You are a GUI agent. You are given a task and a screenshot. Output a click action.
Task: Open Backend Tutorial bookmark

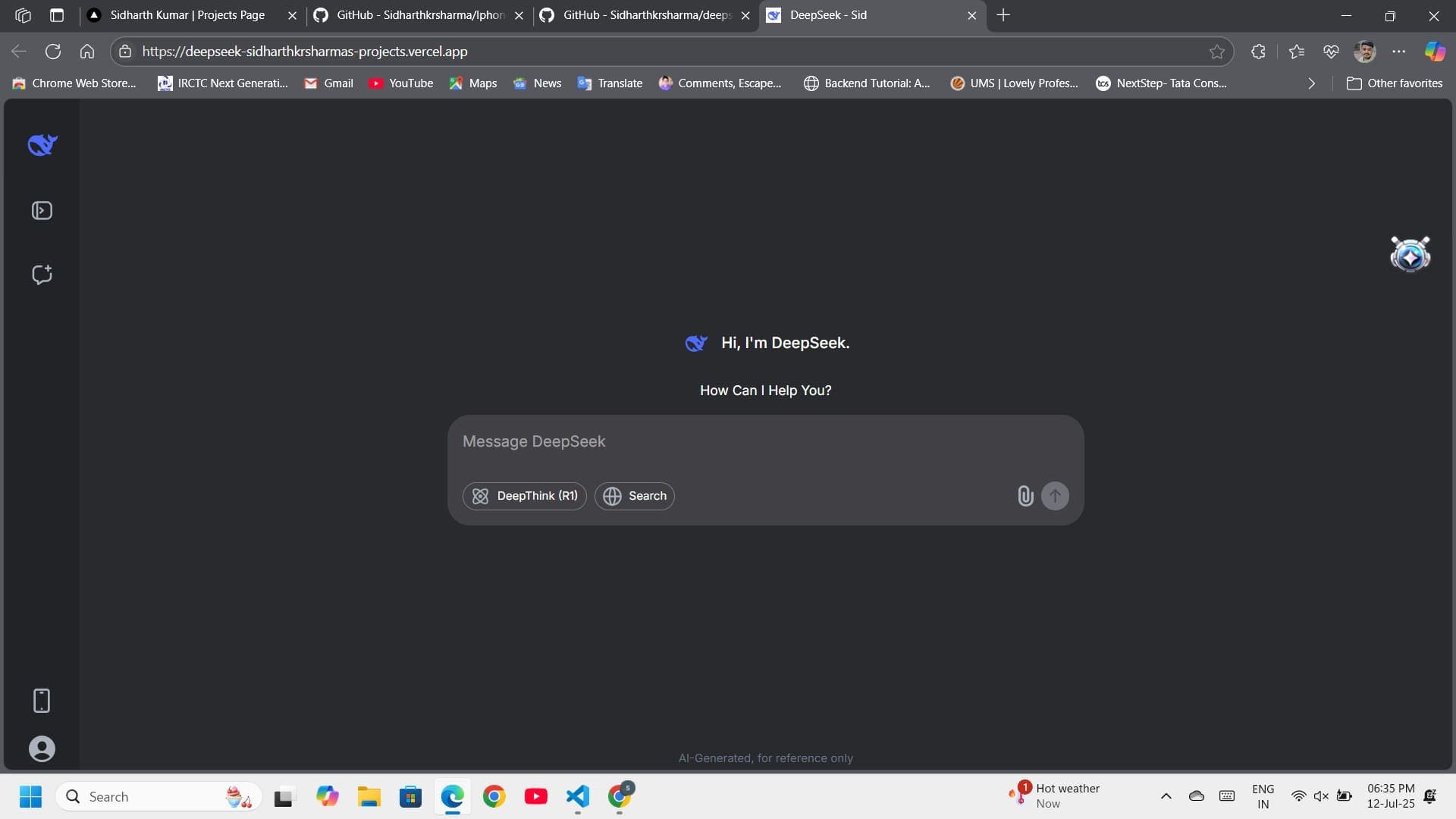(867, 83)
